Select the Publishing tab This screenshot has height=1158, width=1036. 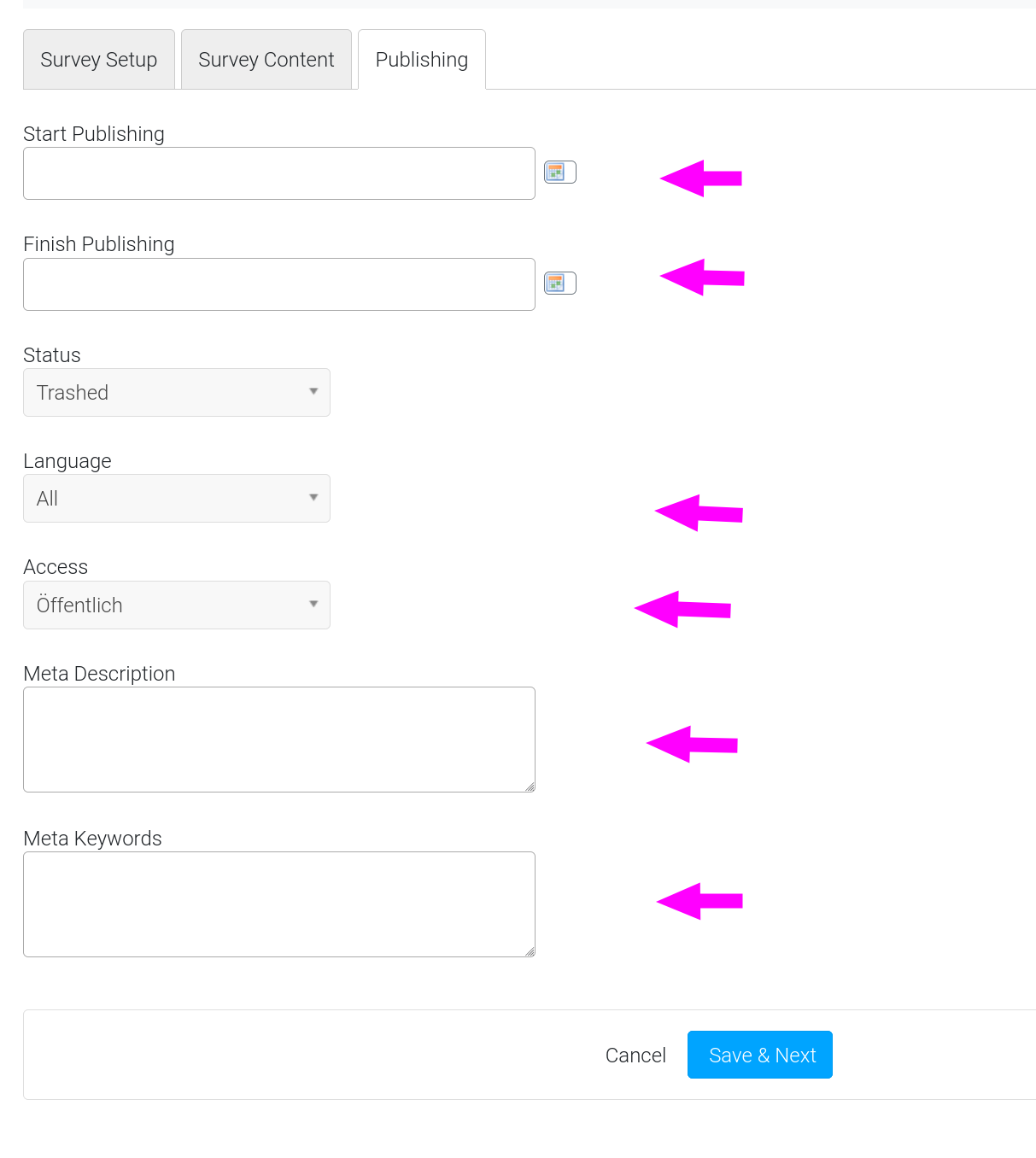pos(422,60)
